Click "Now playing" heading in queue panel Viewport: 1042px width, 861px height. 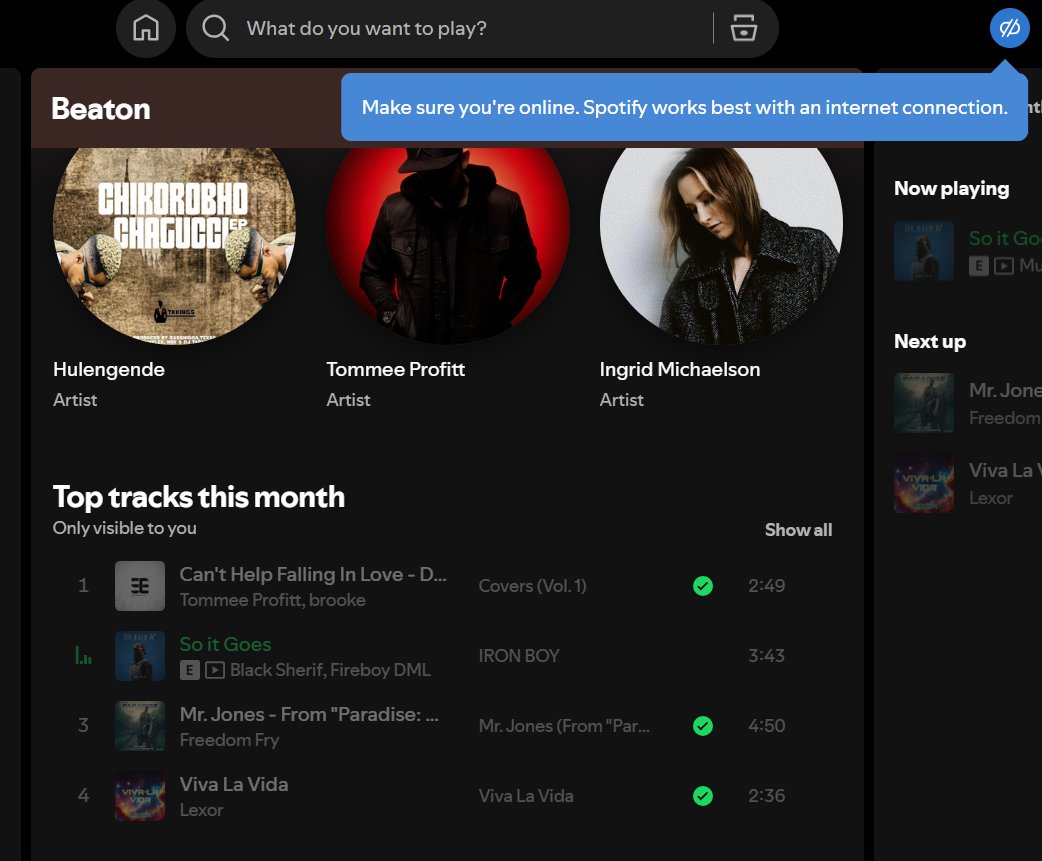tap(952, 189)
